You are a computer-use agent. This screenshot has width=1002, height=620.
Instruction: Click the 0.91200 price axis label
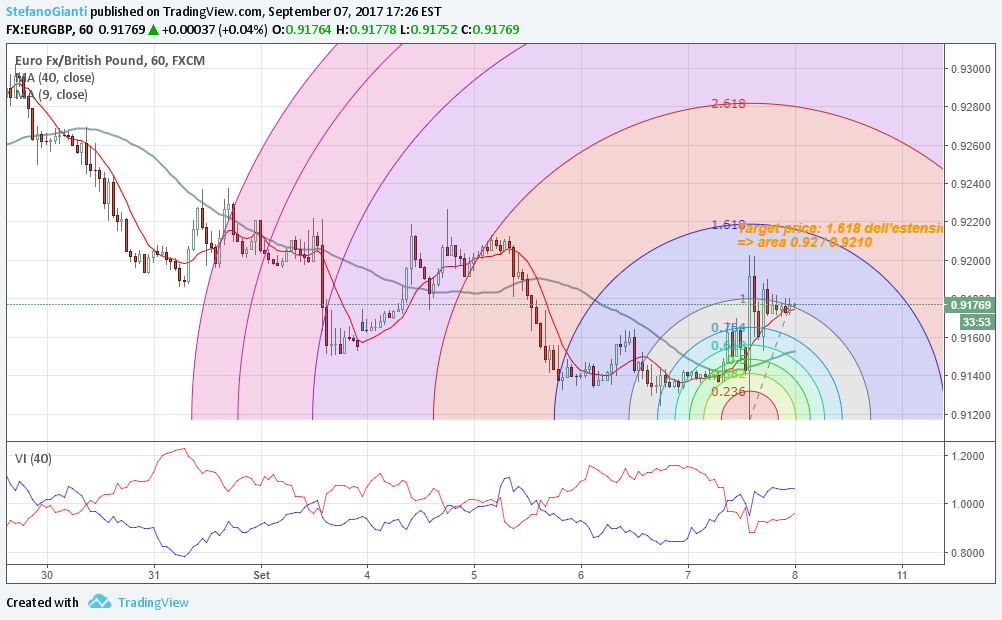[971, 415]
